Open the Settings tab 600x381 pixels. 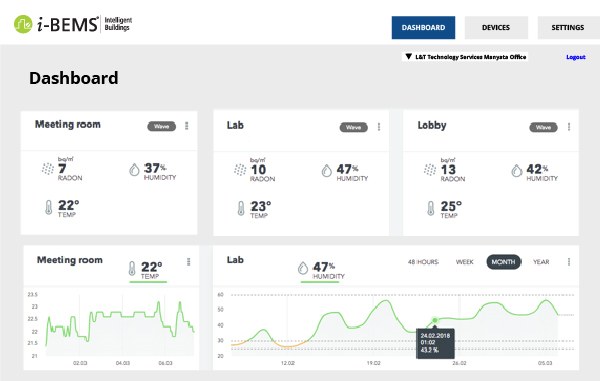tap(568, 28)
